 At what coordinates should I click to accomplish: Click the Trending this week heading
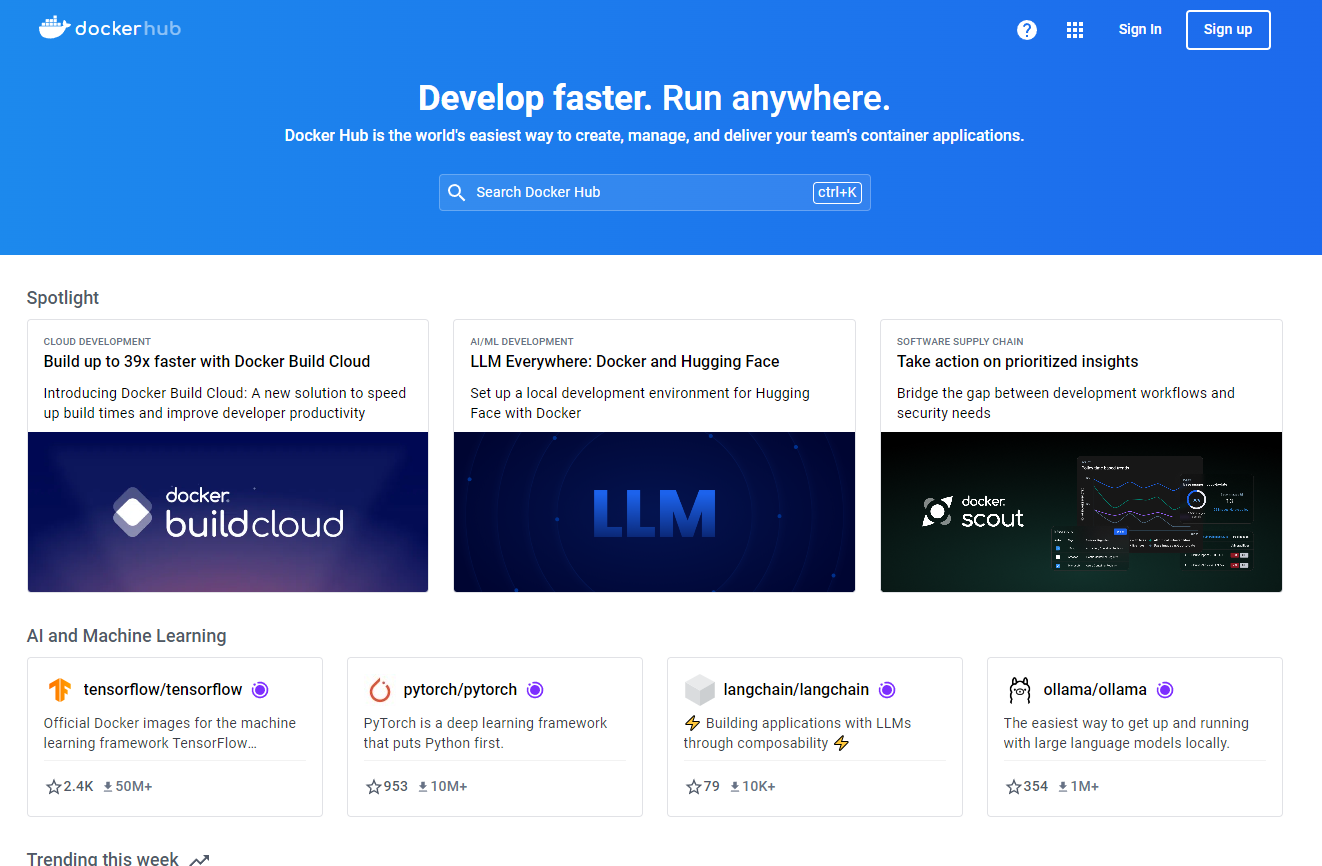pyautogui.click(x=103, y=859)
